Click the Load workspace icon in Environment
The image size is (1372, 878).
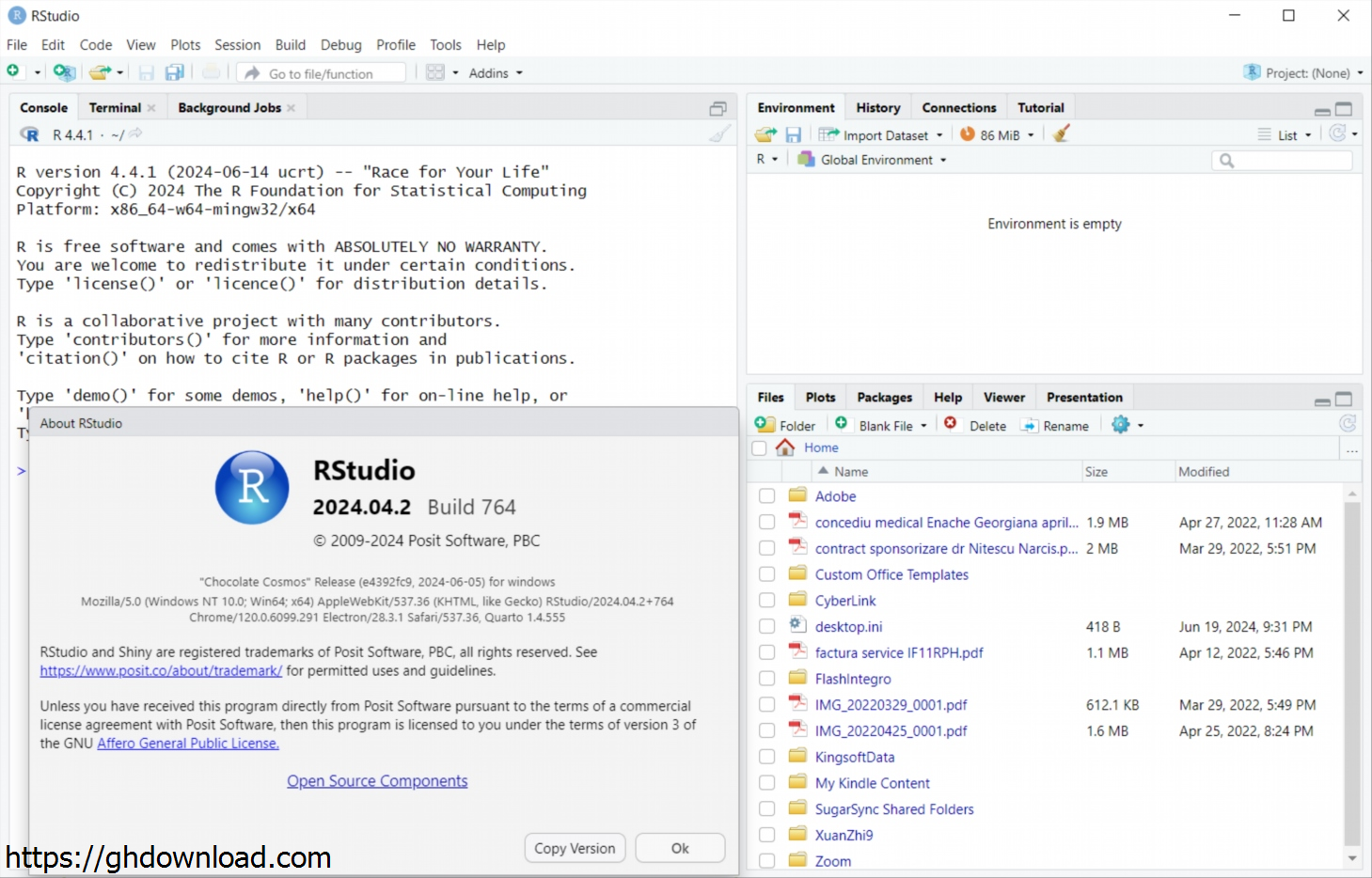(x=765, y=134)
